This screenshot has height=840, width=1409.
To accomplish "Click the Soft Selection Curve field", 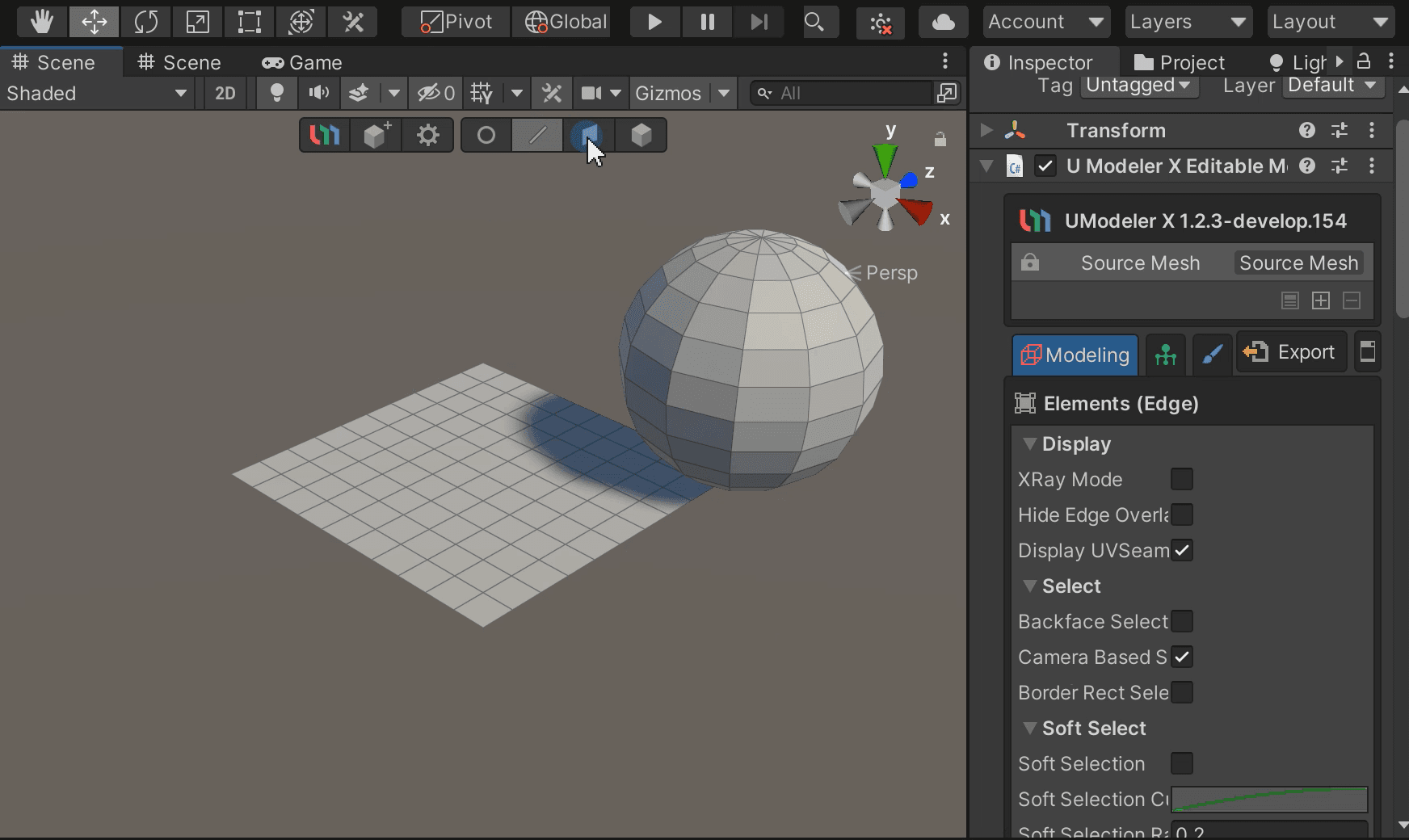I will tap(1268, 799).
